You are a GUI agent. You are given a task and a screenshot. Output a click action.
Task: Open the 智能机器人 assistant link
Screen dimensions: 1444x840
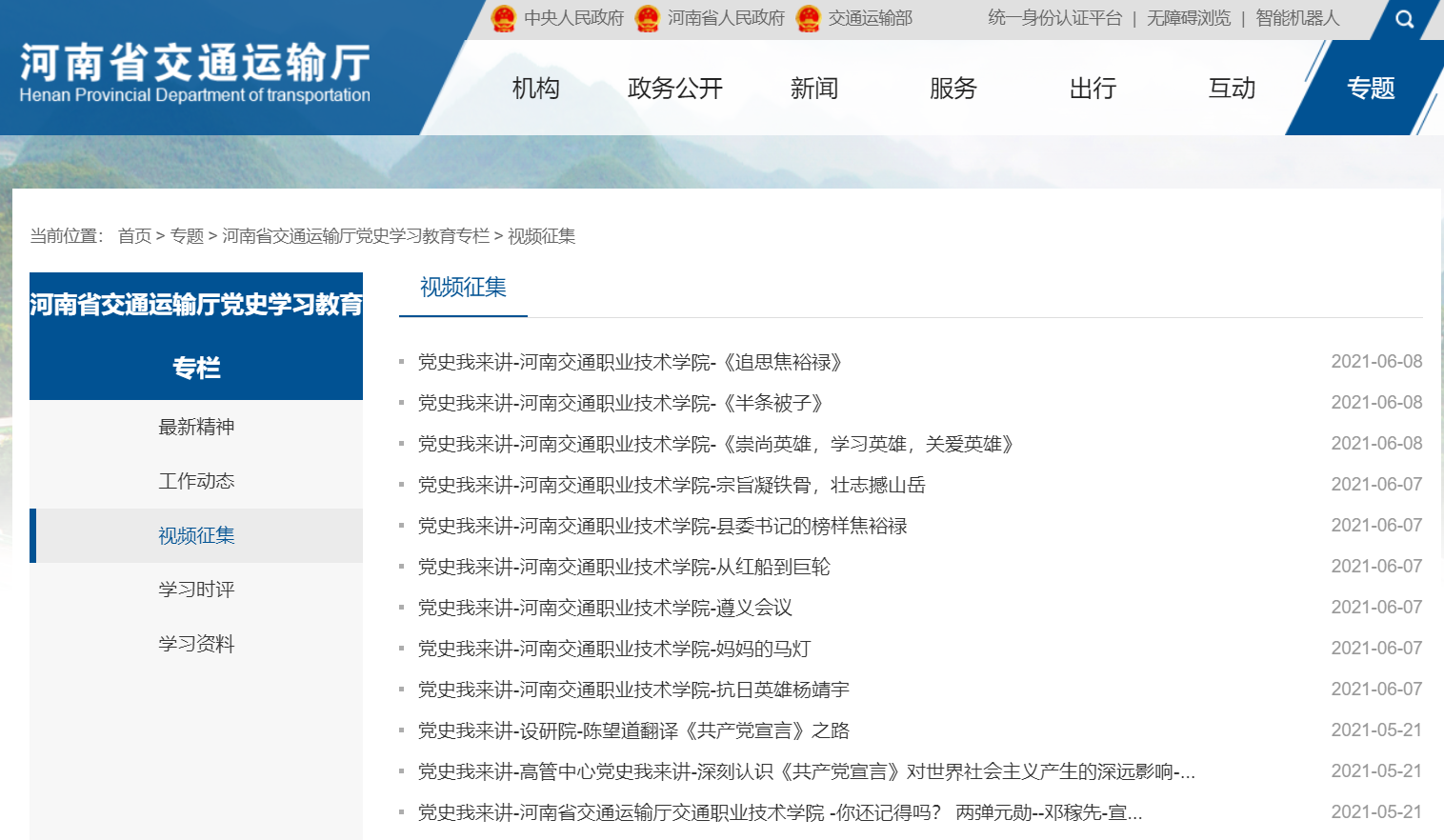(x=1296, y=18)
